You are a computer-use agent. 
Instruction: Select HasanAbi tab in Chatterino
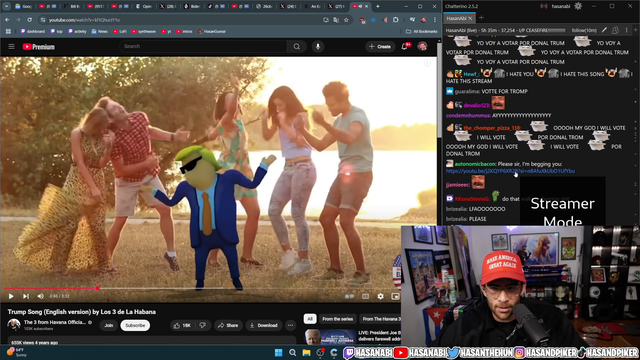click(459, 18)
